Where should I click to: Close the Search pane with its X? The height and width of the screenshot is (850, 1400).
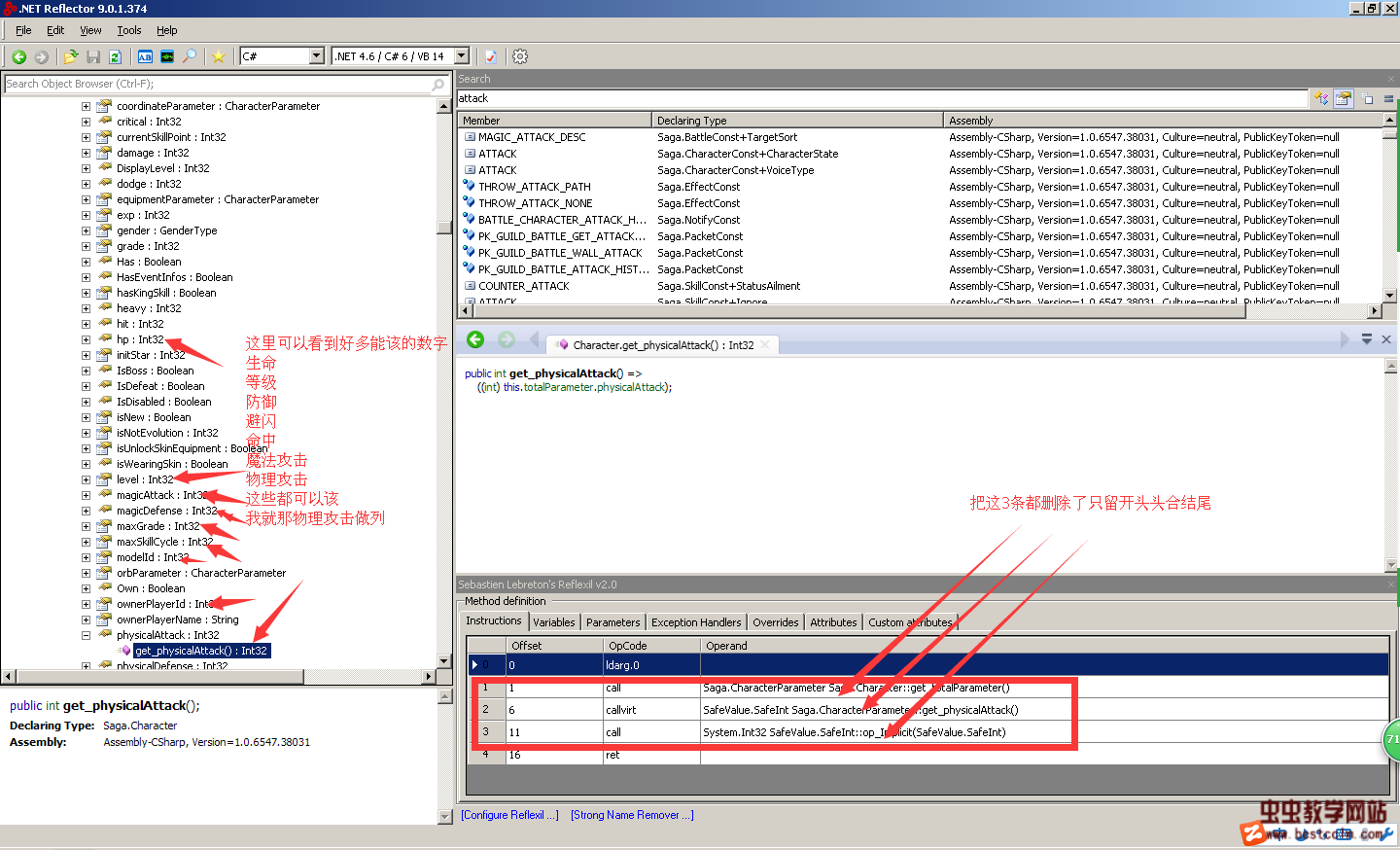click(x=1392, y=79)
